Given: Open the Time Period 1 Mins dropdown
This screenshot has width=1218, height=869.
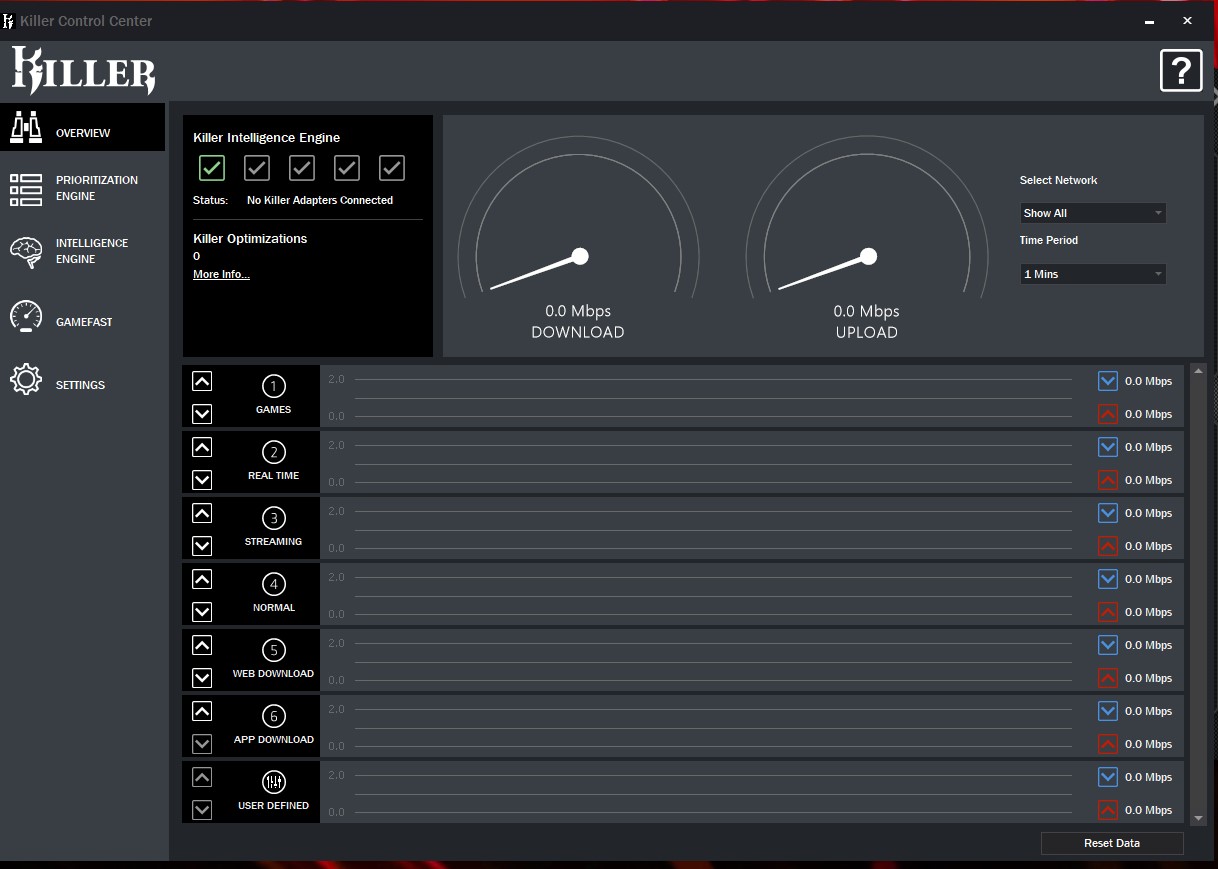Looking at the screenshot, I should tap(1092, 274).
